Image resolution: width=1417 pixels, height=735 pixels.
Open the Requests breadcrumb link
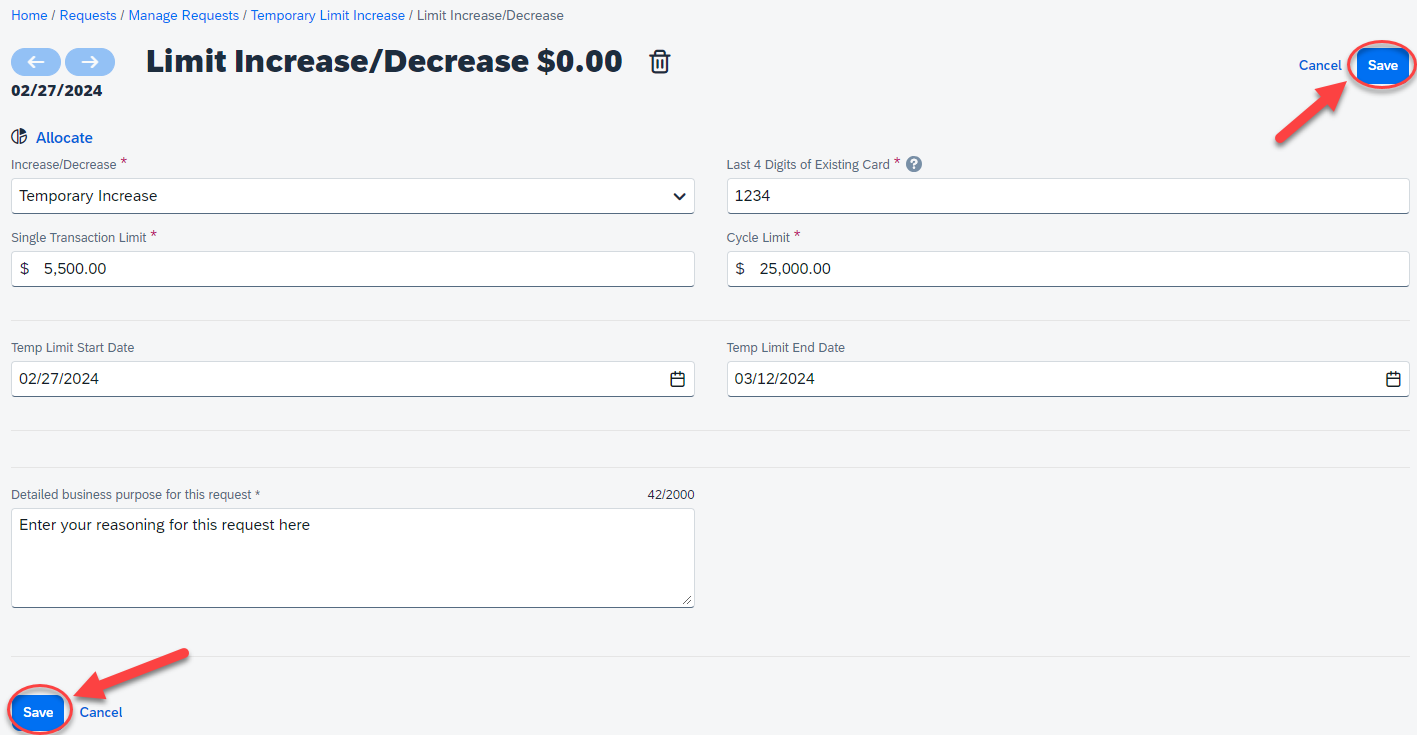click(x=88, y=15)
